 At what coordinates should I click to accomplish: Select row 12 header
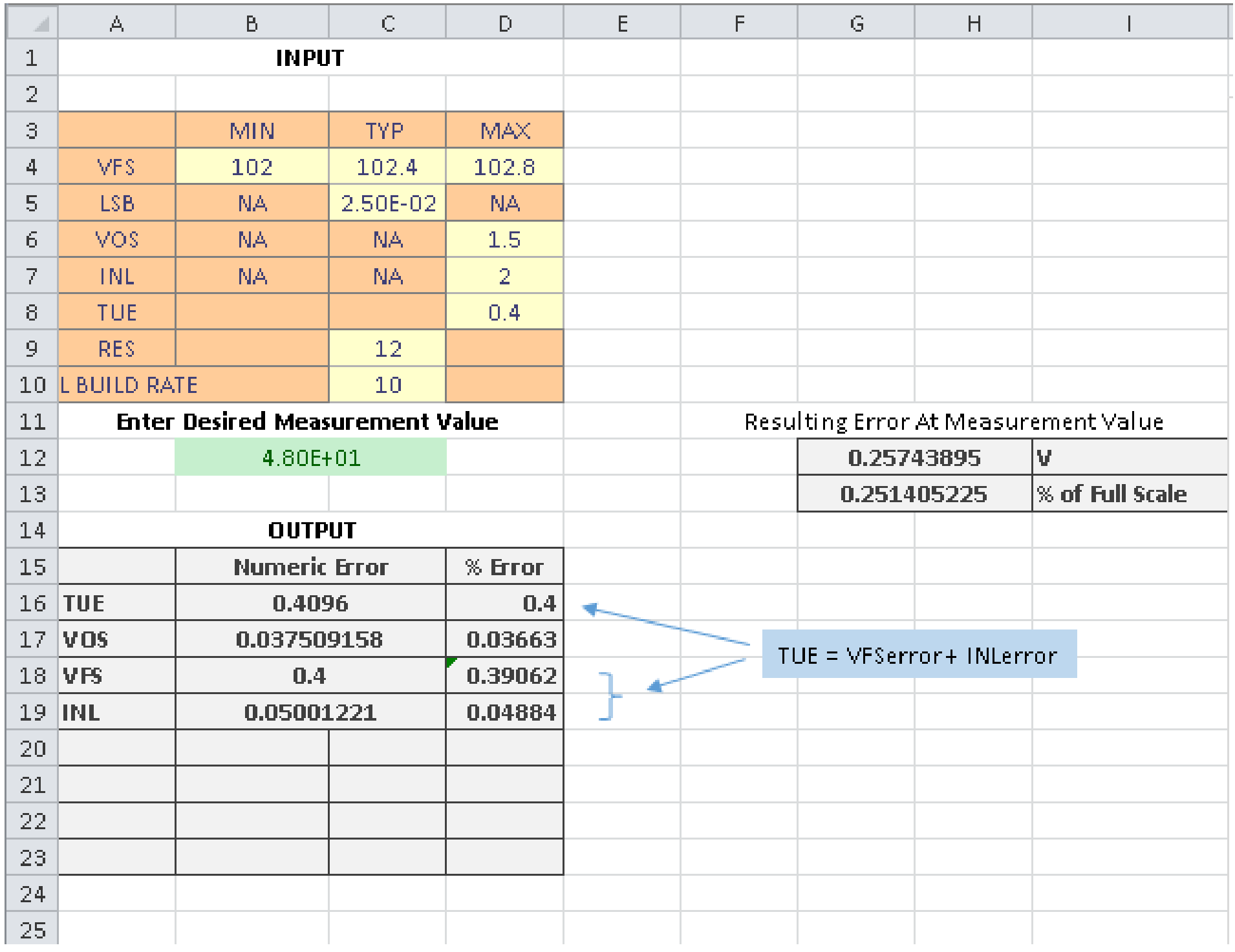click(x=32, y=458)
